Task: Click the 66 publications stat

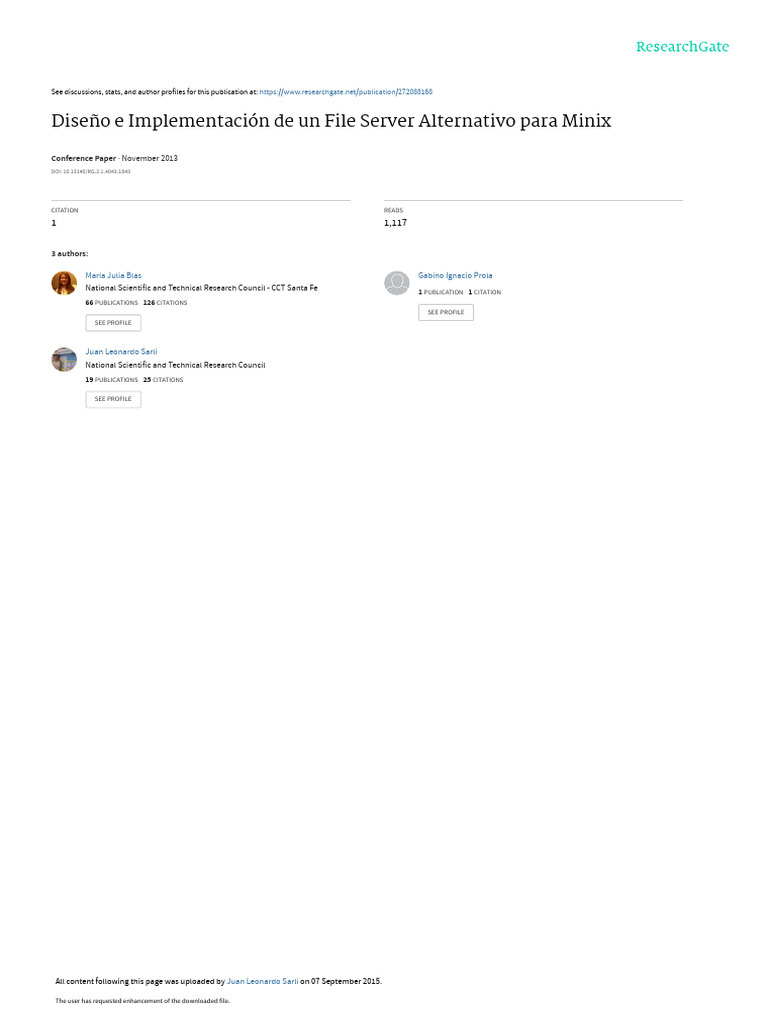Action: pyautogui.click(x=112, y=303)
